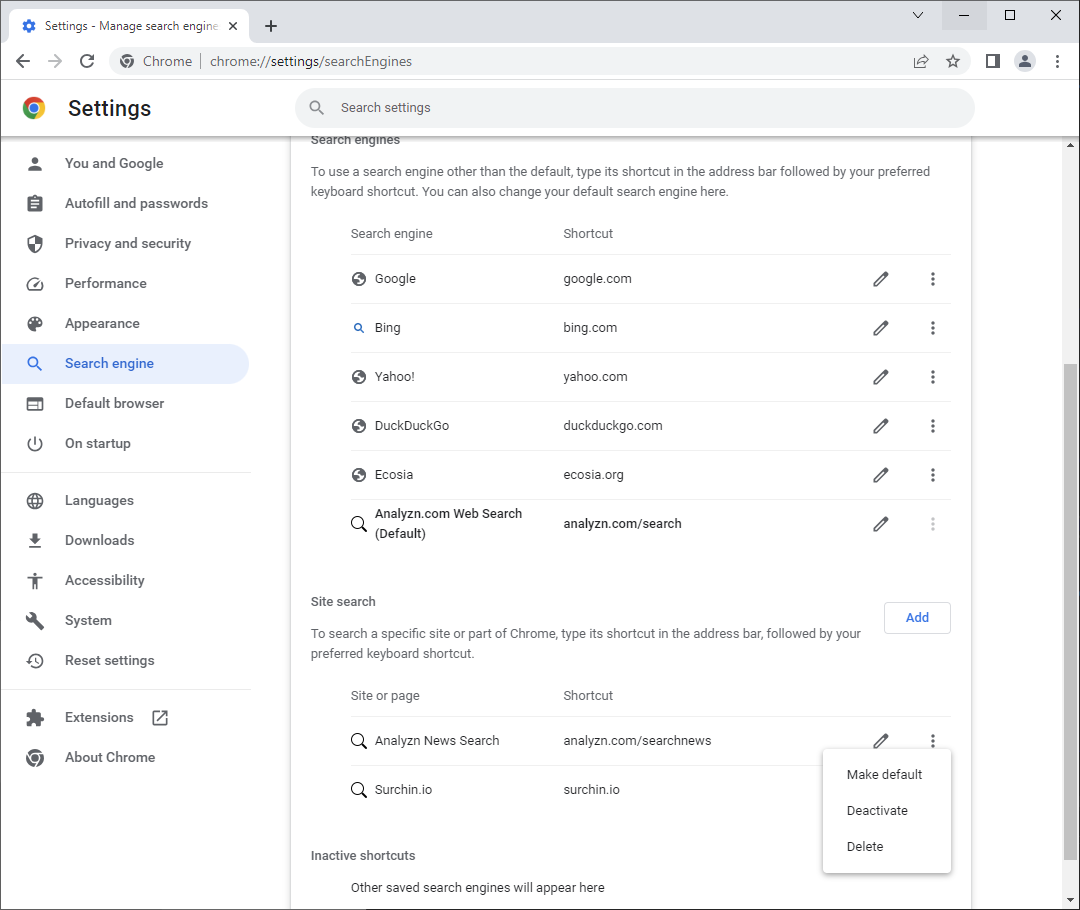Viewport: 1080px width, 910px height.
Task: Open more actions for Google
Action: pos(933,279)
